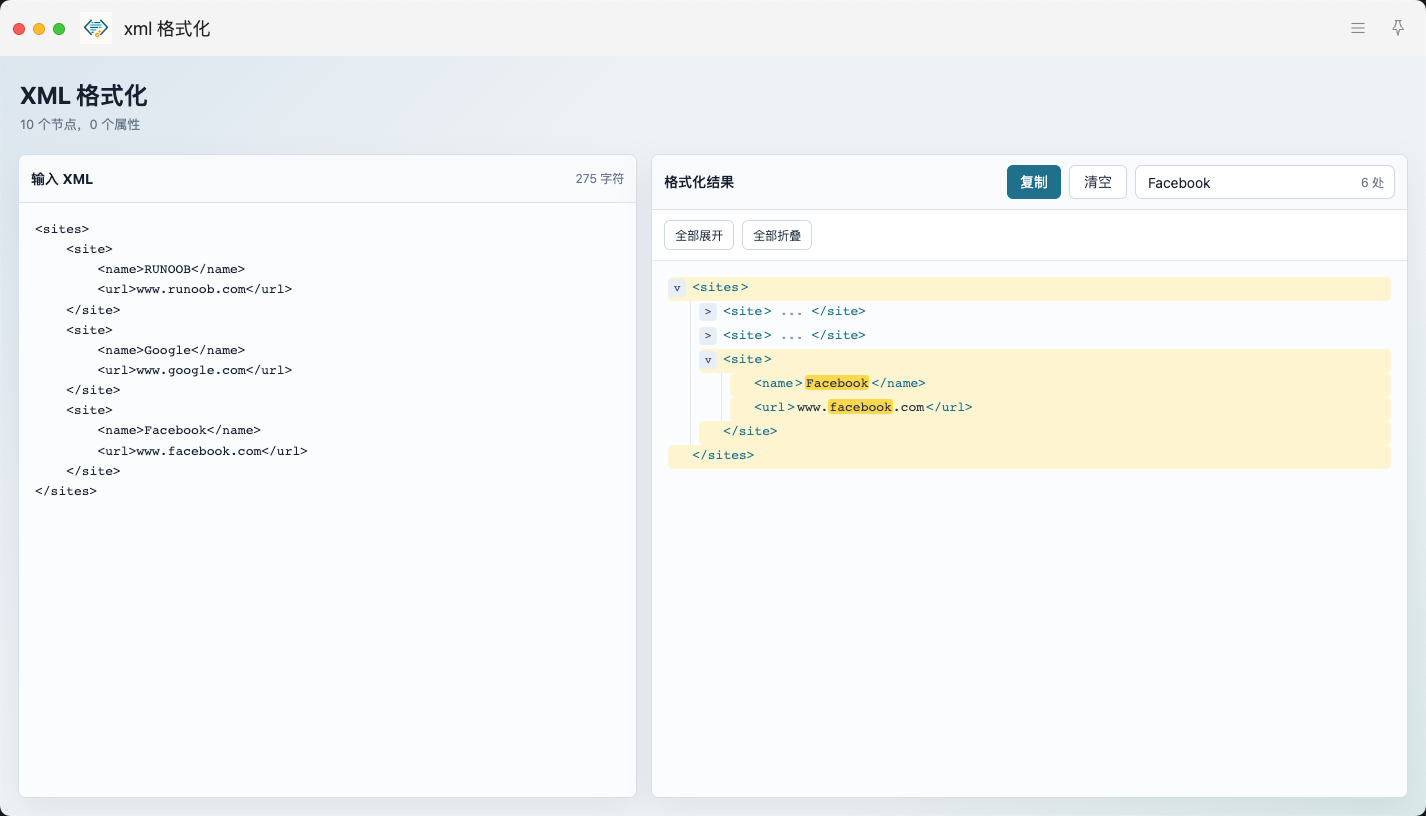The width and height of the screenshot is (1426, 816).
Task: Click the xml 格式化 window title text
Action: tap(167, 29)
